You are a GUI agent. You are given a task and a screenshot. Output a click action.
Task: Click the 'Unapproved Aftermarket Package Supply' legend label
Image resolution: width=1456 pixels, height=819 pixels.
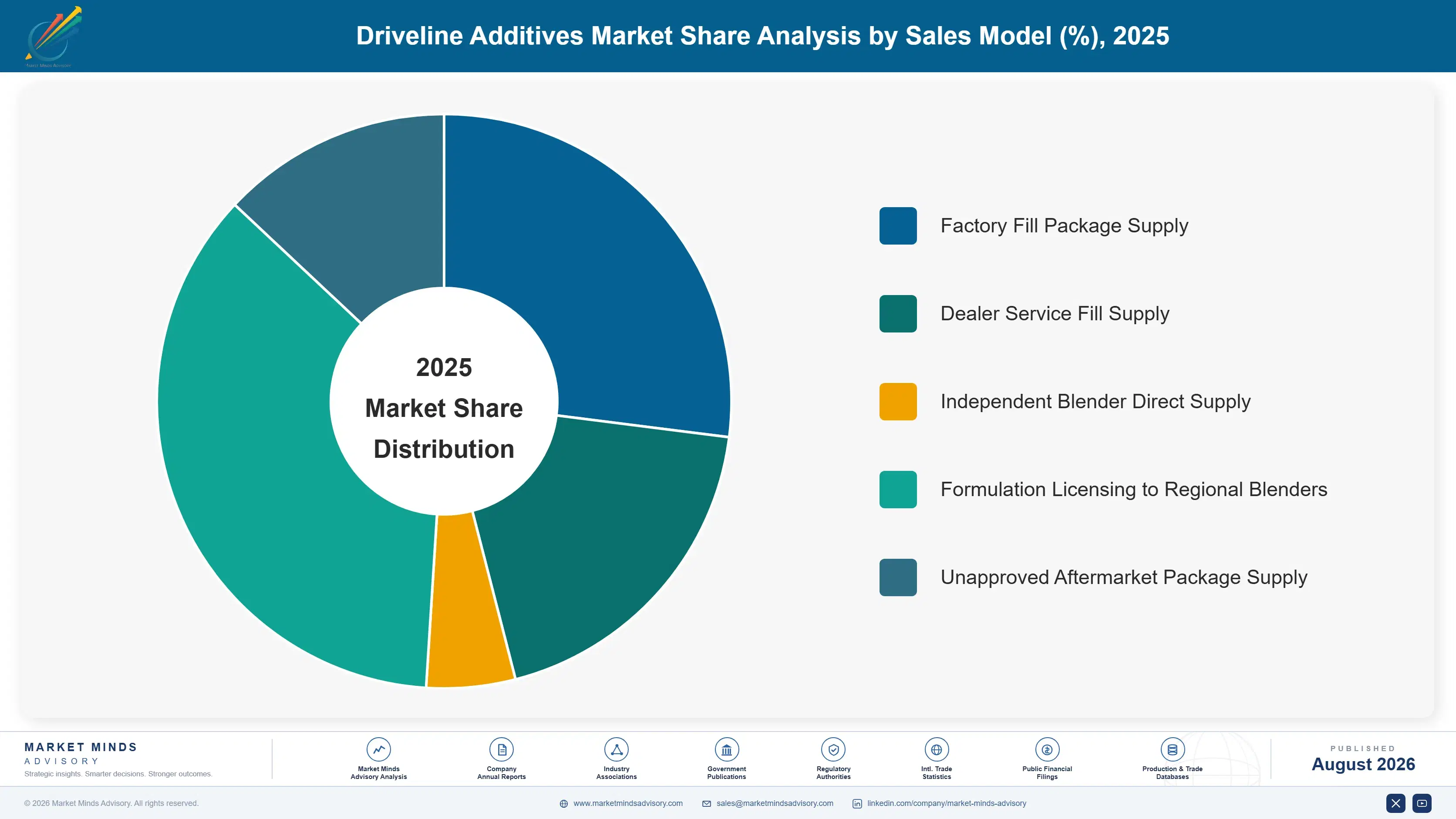coord(1124,577)
